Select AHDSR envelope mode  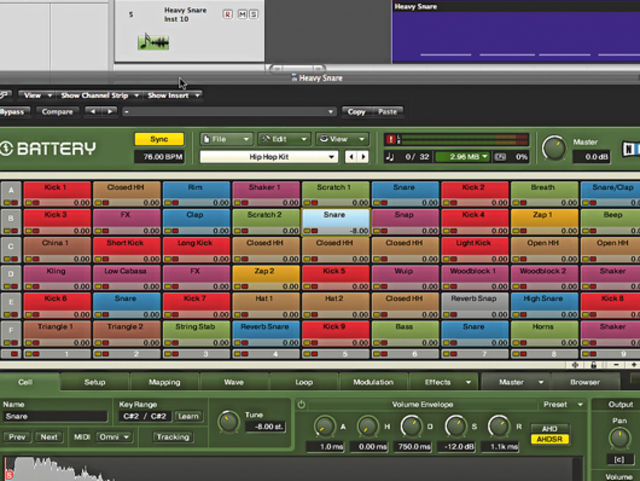[549, 439]
